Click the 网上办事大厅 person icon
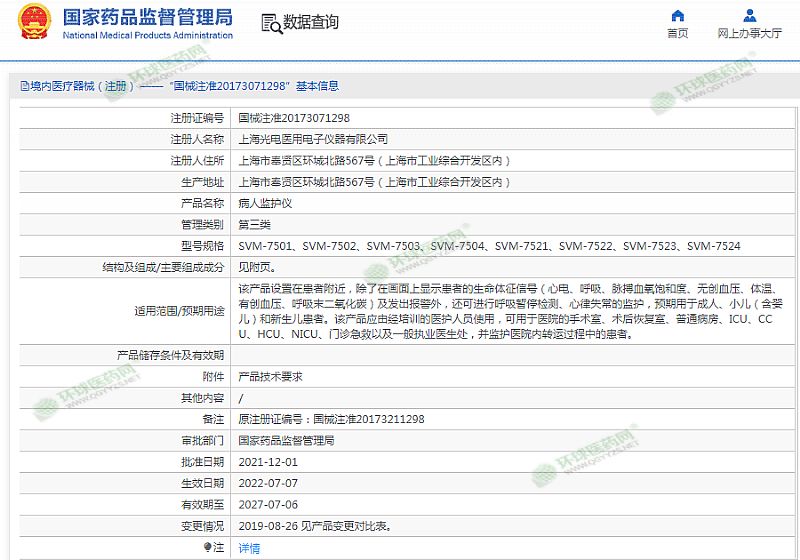This screenshot has width=800, height=560. [749, 15]
